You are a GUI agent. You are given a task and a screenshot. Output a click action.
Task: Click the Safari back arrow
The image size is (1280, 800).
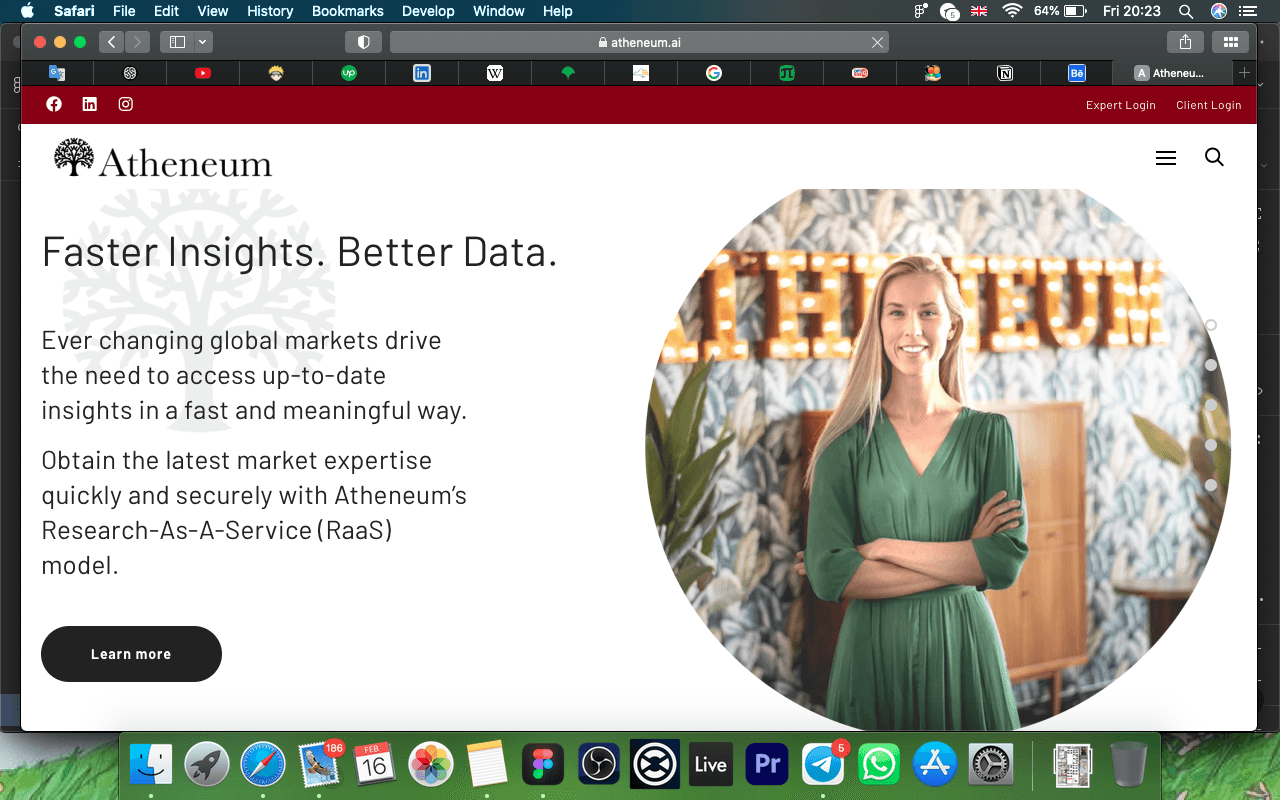(x=111, y=42)
